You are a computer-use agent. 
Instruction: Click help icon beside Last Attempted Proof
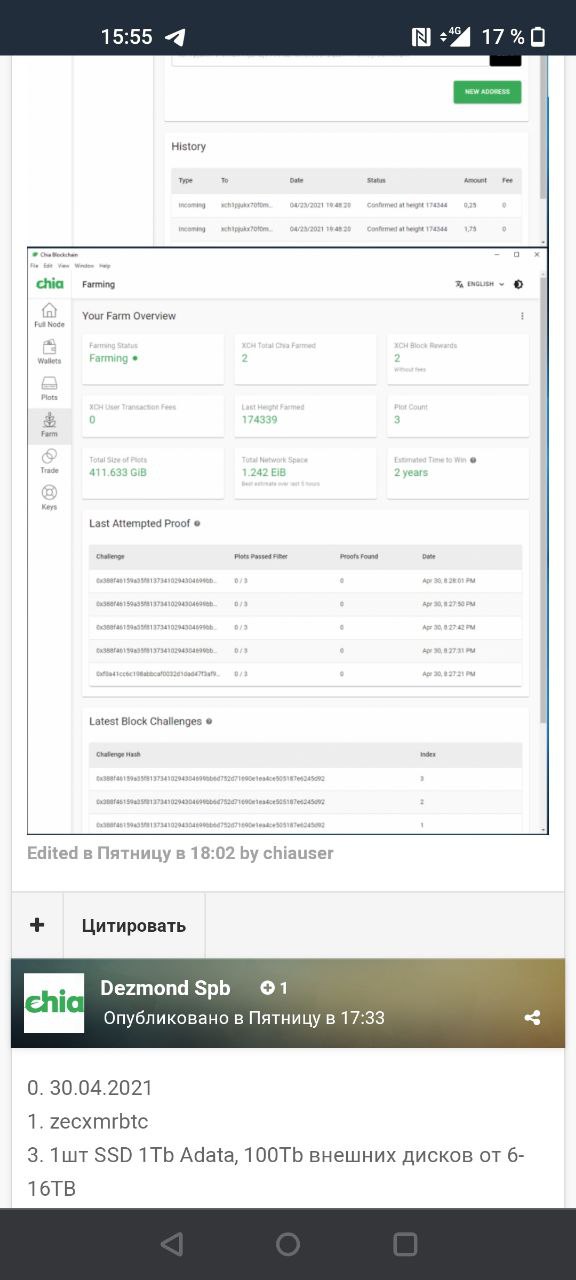point(197,523)
